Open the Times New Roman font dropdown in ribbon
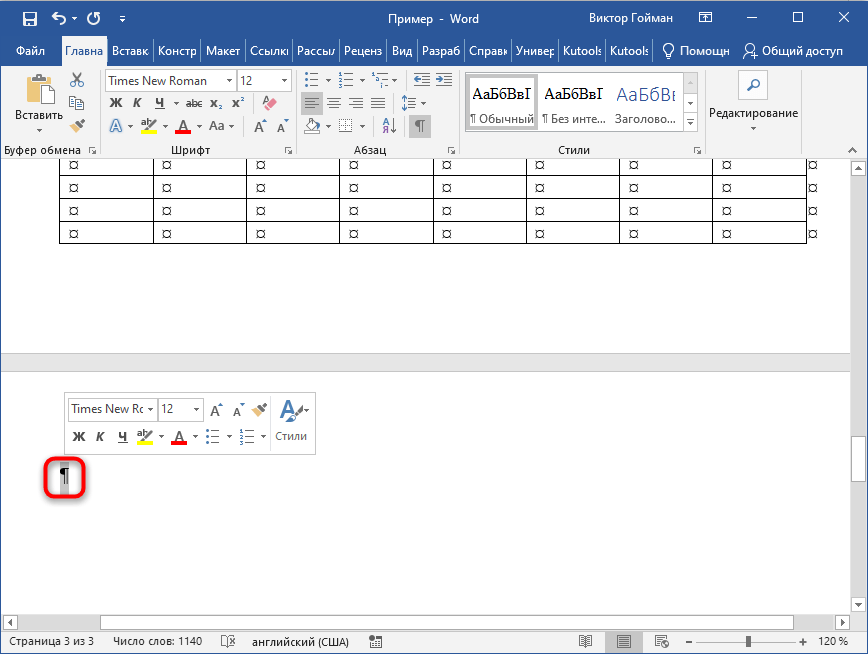Image resolution: width=868 pixels, height=654 pixels. pos(229,81)
